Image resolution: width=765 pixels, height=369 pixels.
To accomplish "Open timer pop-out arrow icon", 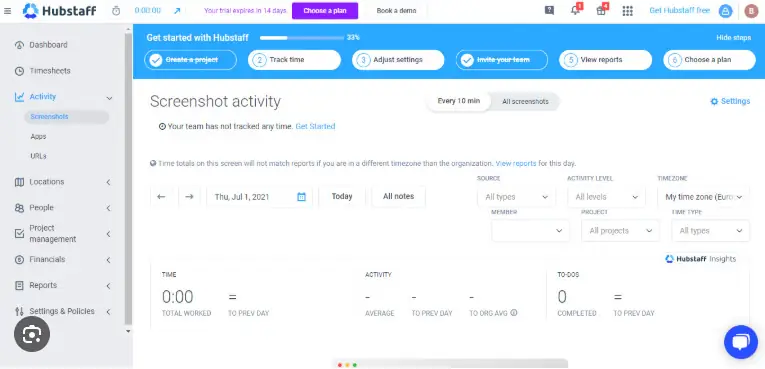I will [x=177, y=11].
